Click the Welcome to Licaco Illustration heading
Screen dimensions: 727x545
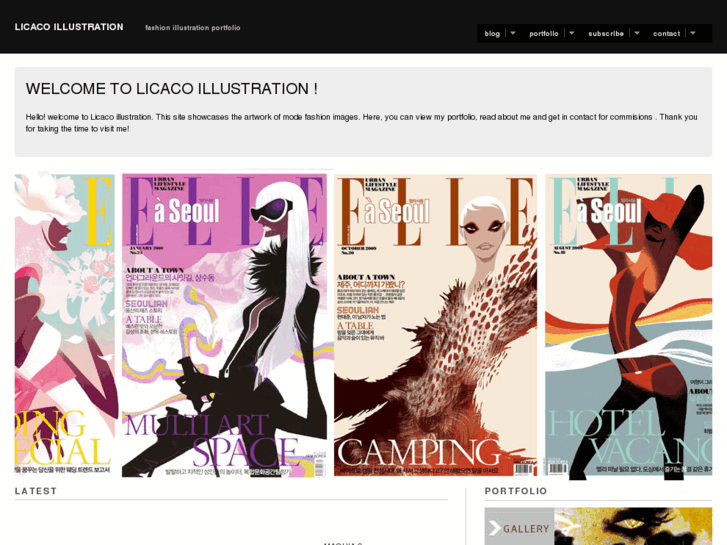pos(172,89)
